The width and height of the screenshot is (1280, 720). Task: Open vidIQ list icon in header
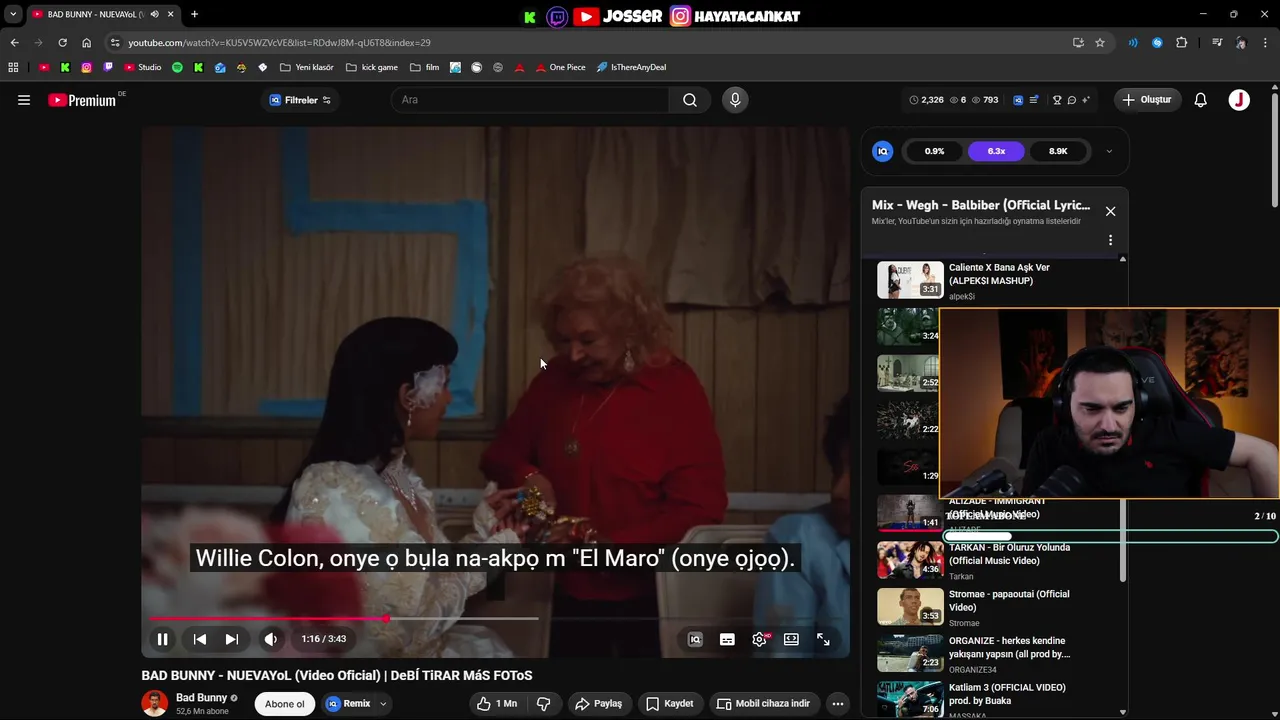click(1033, 100)
